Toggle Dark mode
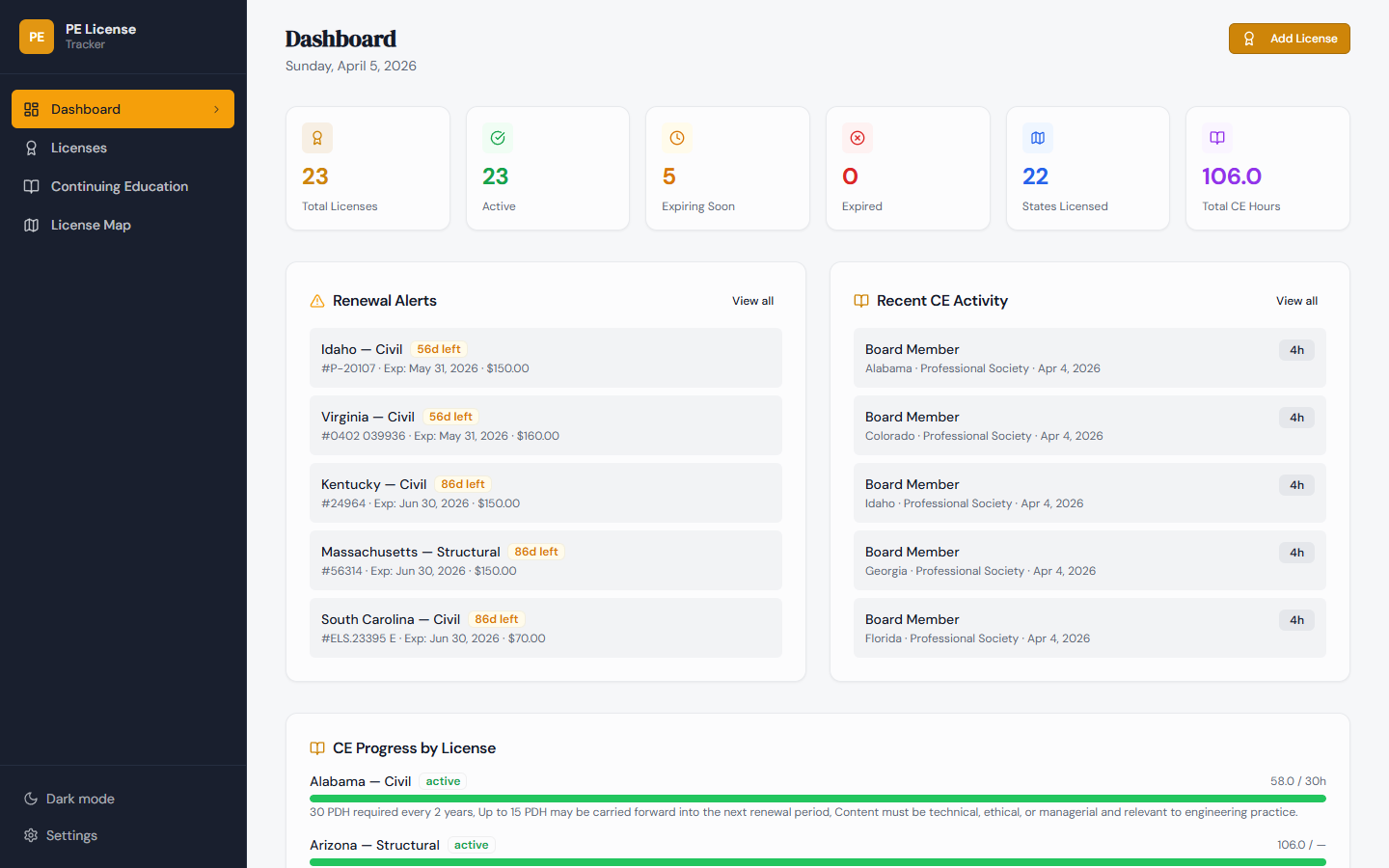 [x=68, y=799]
